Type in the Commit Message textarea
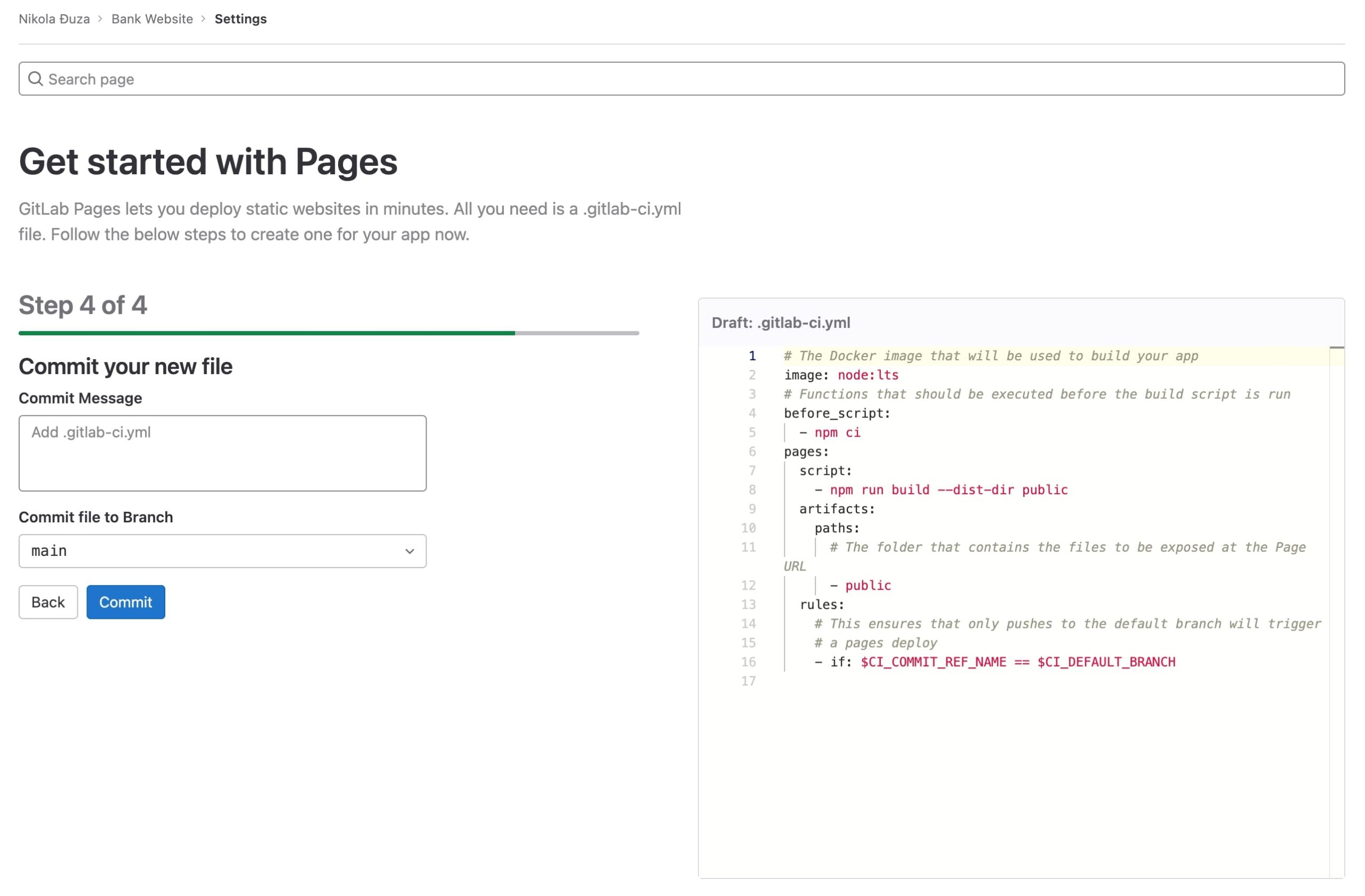This screenshot has height=896, width=1365. (222, 454)
